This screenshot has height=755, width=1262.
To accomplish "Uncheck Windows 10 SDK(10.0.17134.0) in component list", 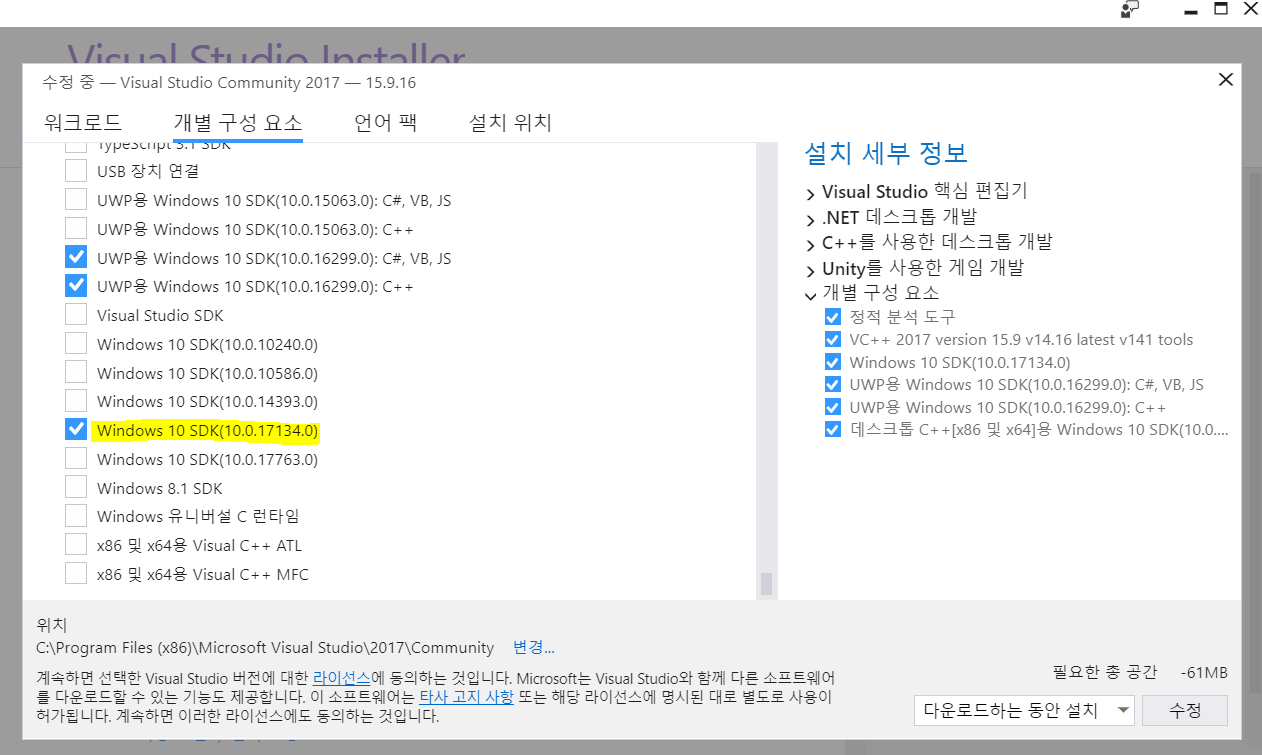I will point(76,430).
